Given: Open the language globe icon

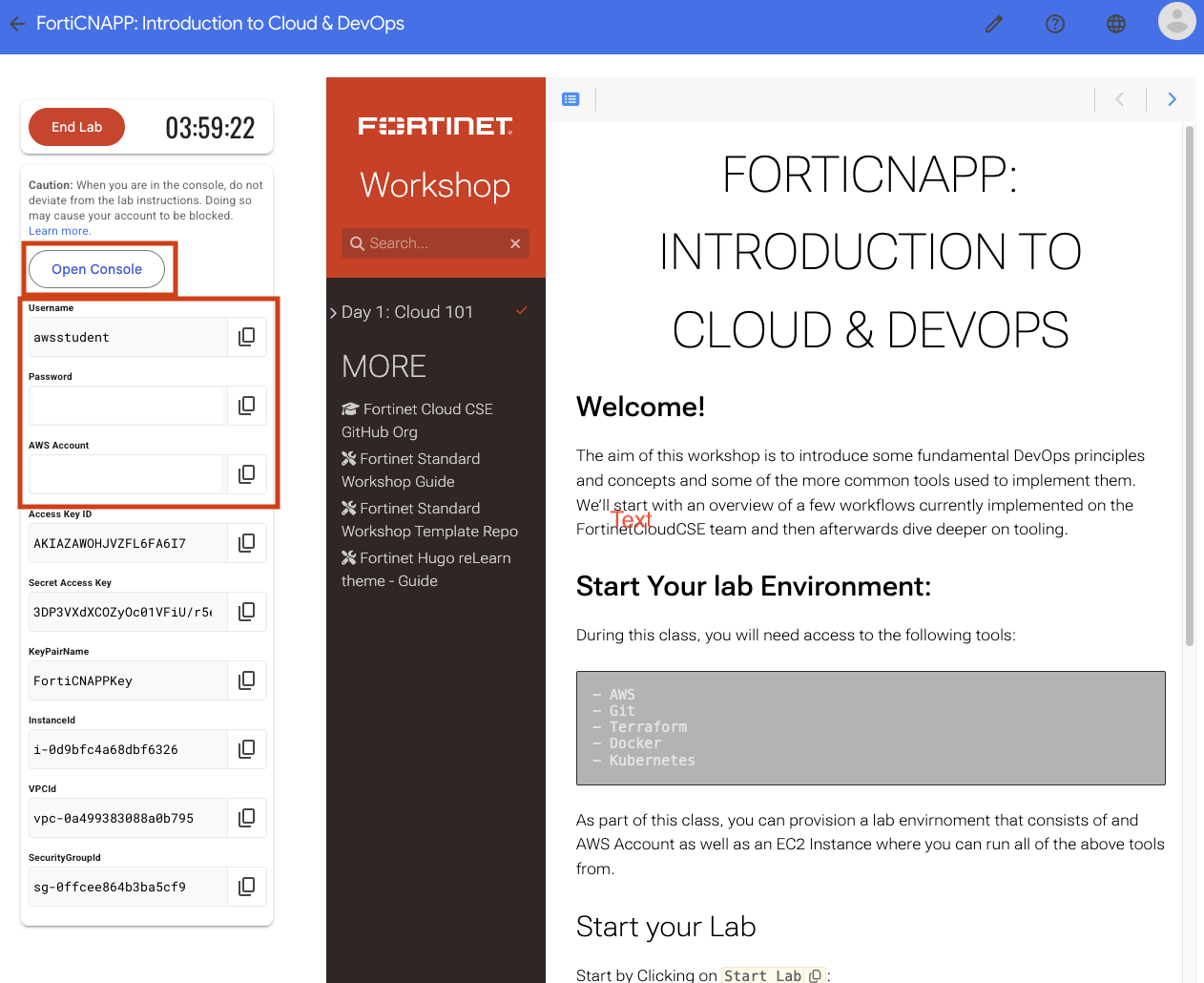Looking at the screenshot, I should [1116, 24].
